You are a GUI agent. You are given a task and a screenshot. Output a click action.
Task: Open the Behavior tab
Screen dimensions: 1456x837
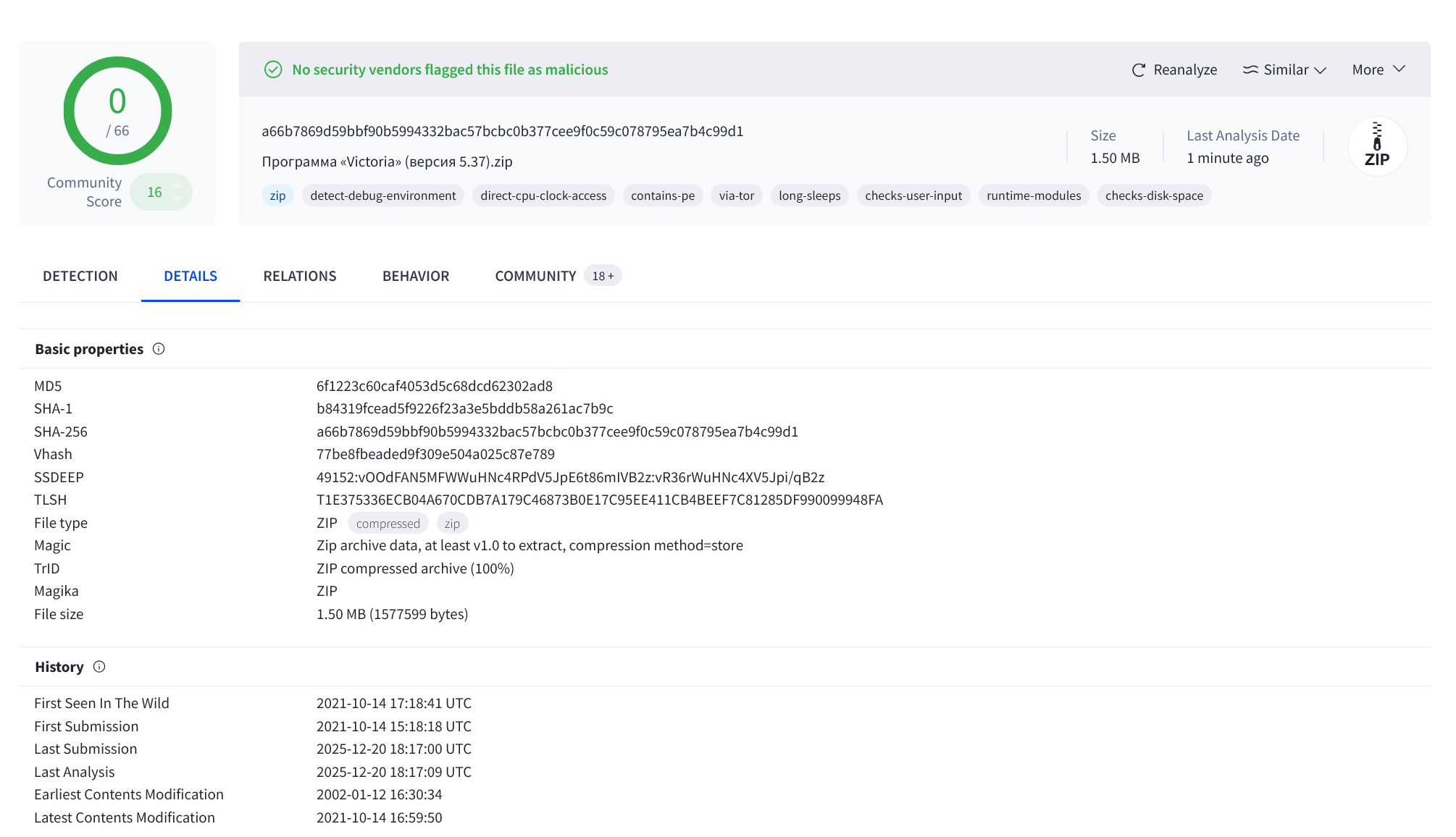[415, 276]
